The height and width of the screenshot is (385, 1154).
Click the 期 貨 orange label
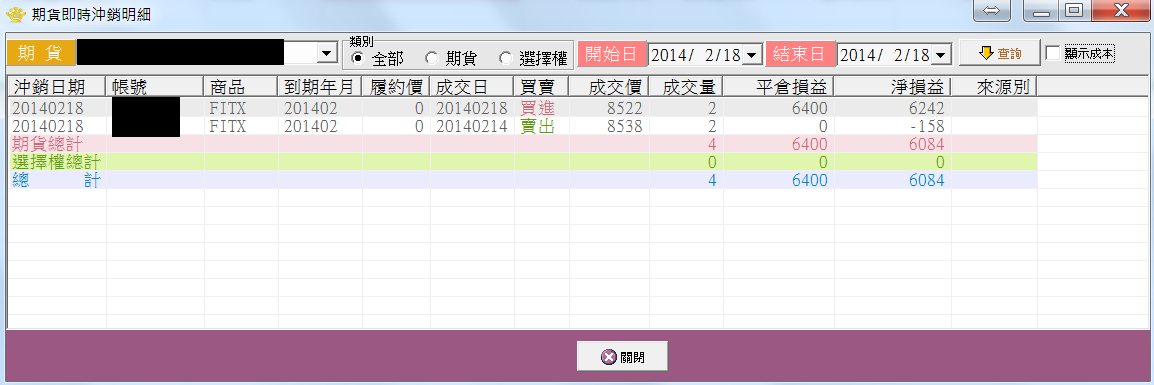pyautogui.click(x=42, y=53)
